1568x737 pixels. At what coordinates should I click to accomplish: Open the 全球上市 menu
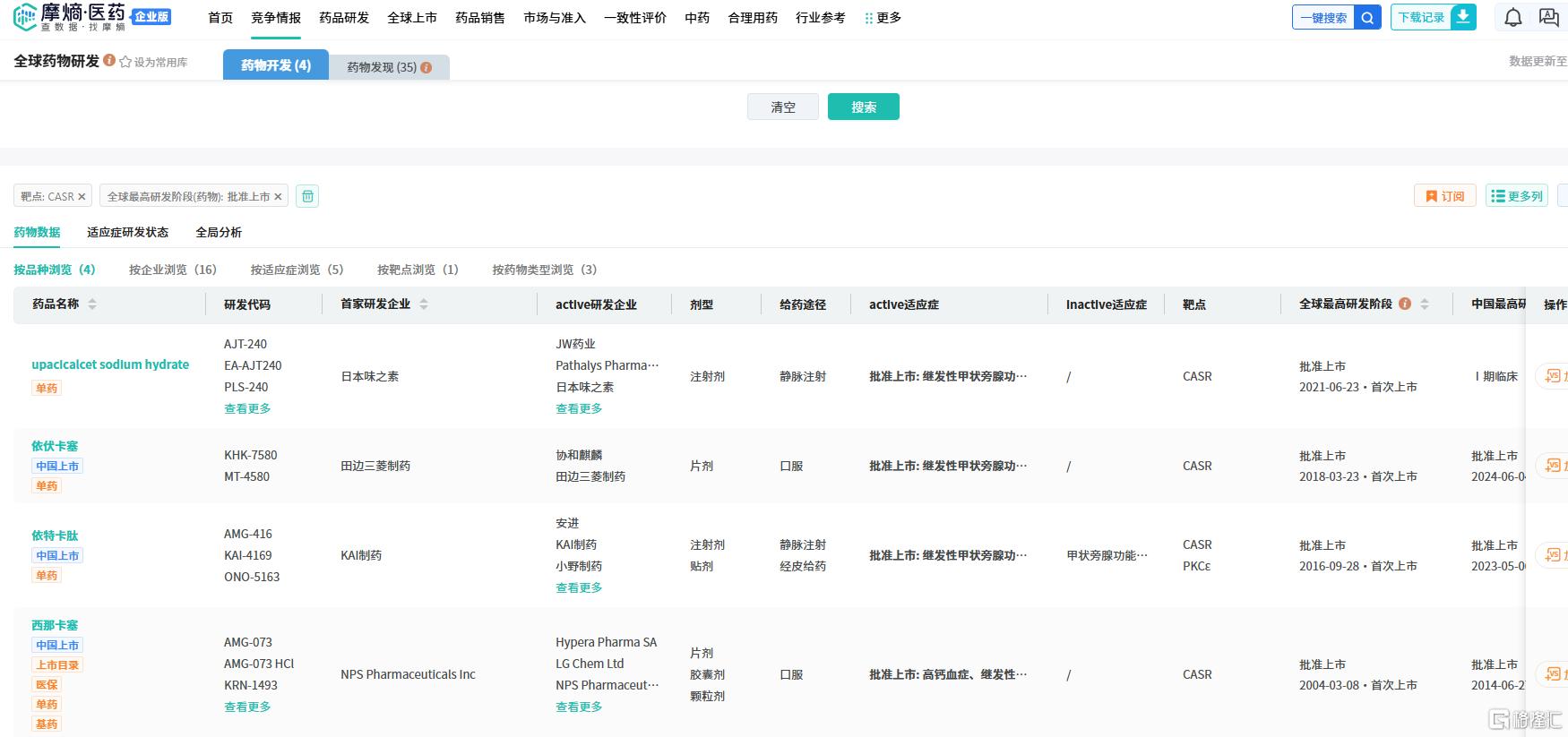[x=412, y=18]
